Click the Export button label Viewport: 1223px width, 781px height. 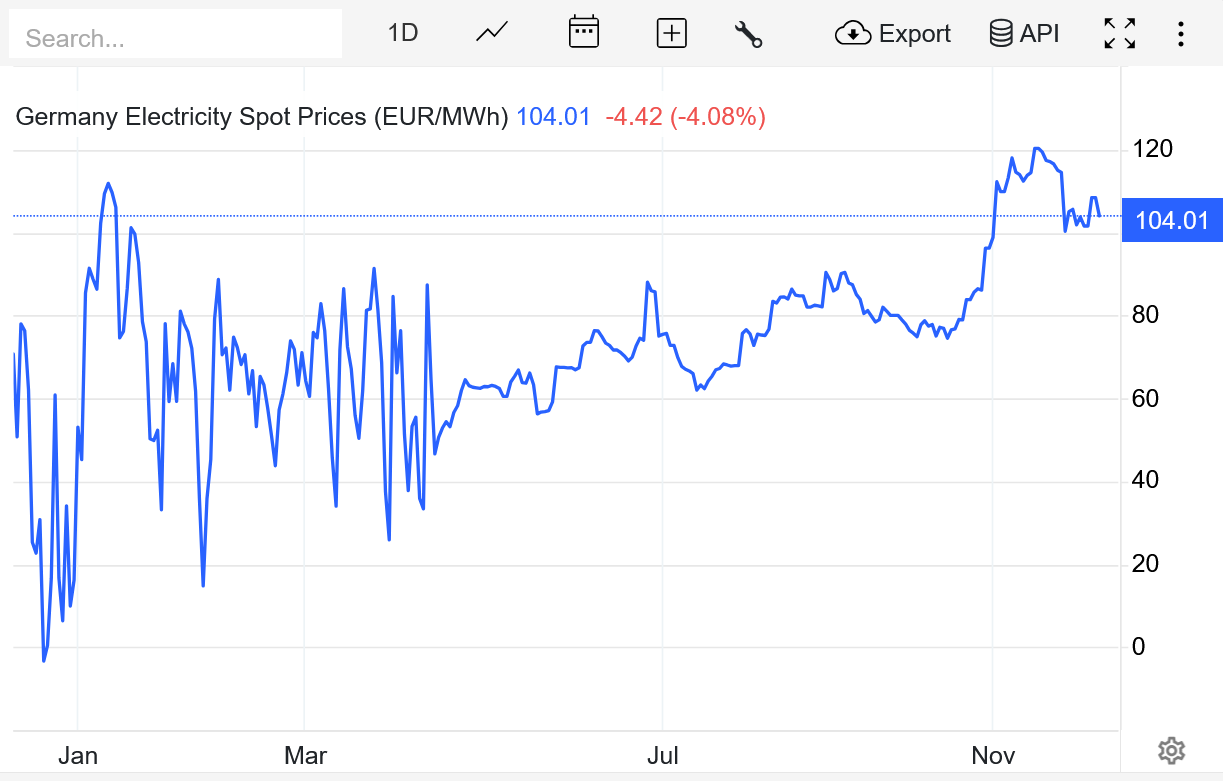tap(914, 33)
